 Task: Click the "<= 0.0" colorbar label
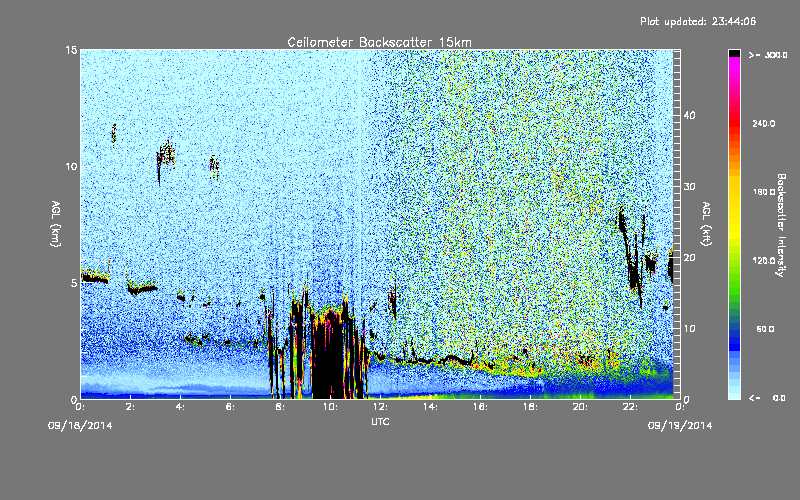coord(767,398)
